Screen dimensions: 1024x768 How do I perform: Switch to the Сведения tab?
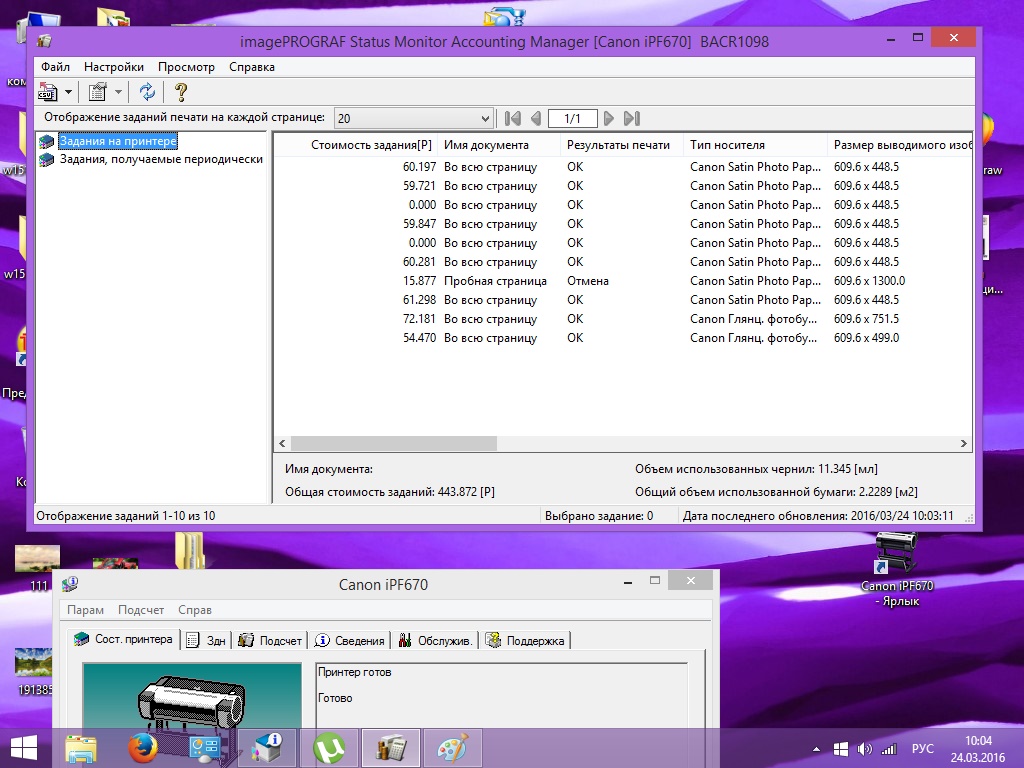[349, 641]
